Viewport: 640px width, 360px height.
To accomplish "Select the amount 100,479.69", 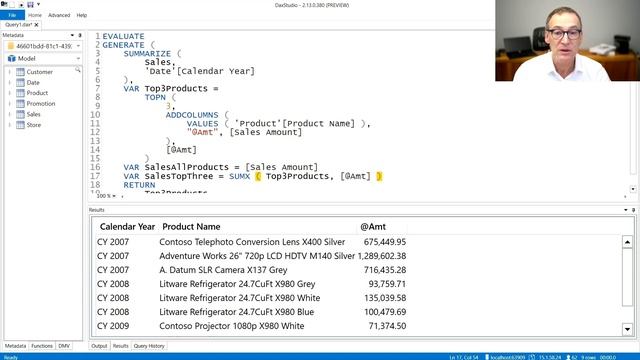I will point(385,312).
